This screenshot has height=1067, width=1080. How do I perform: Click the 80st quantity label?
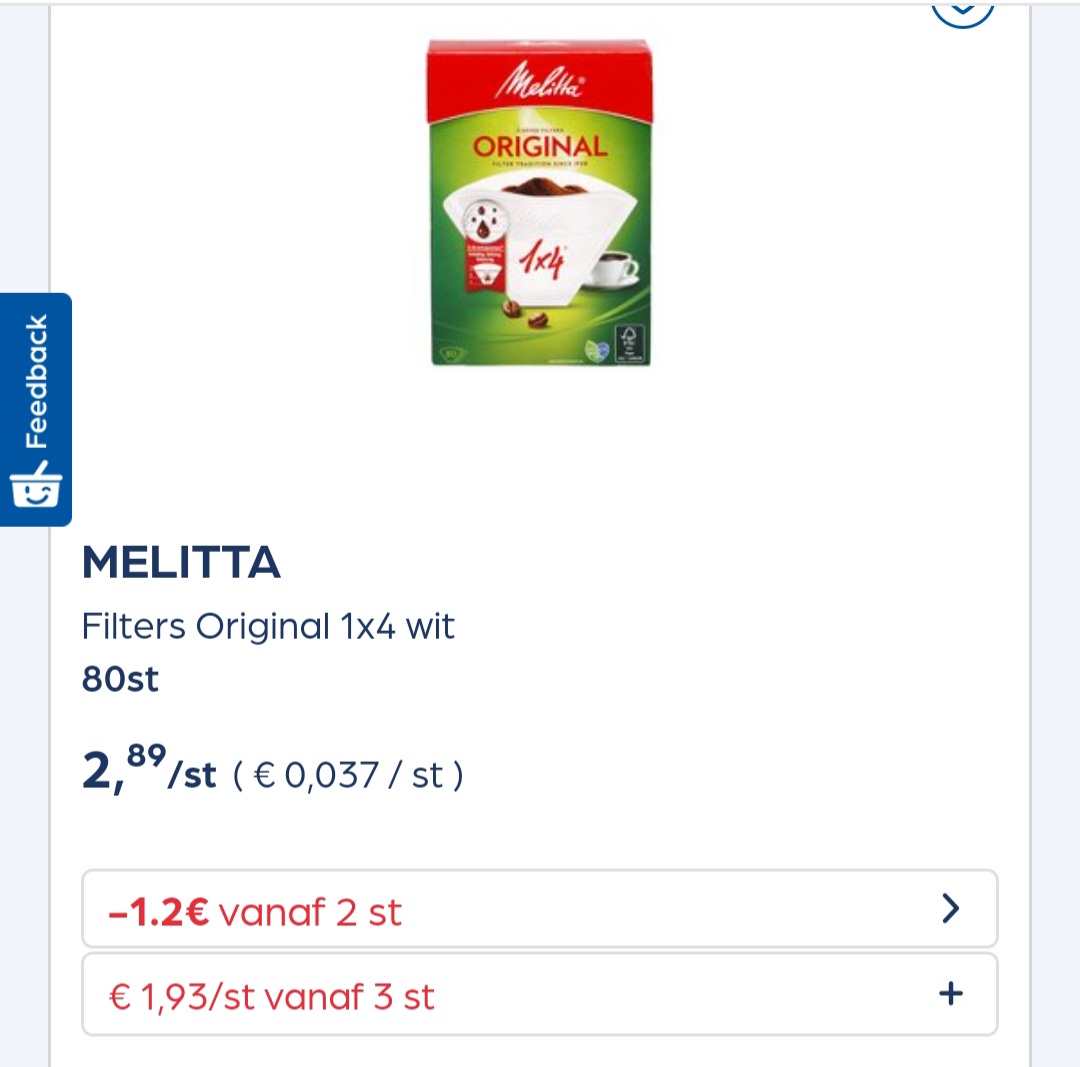[x=120, y=678]
